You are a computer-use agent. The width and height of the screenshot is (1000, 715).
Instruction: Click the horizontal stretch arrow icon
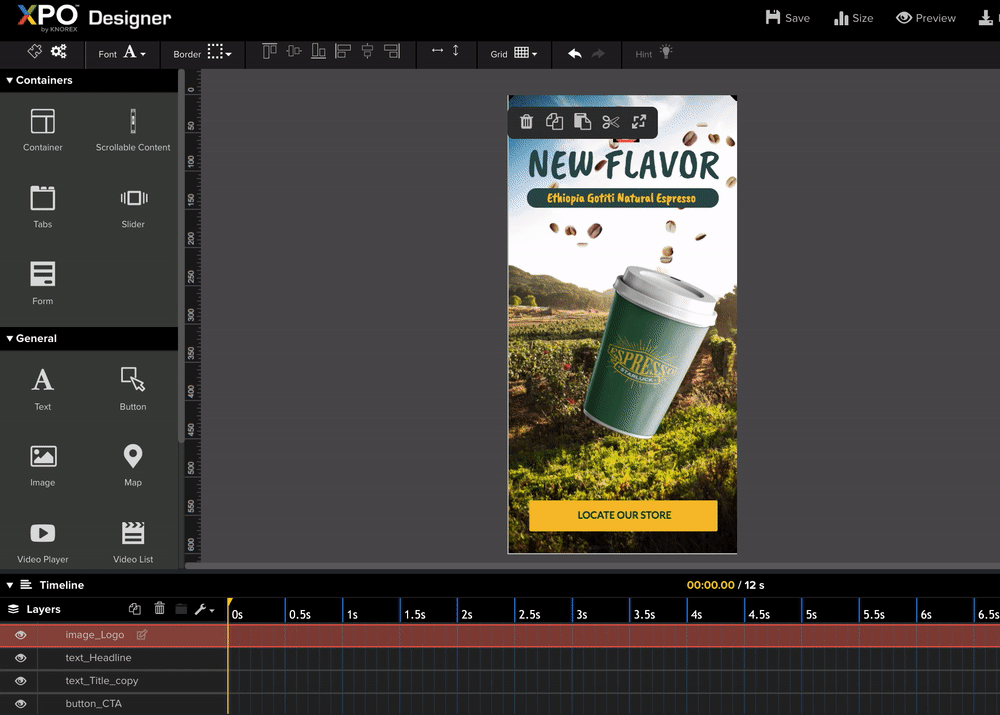click(x=437, y=50)
